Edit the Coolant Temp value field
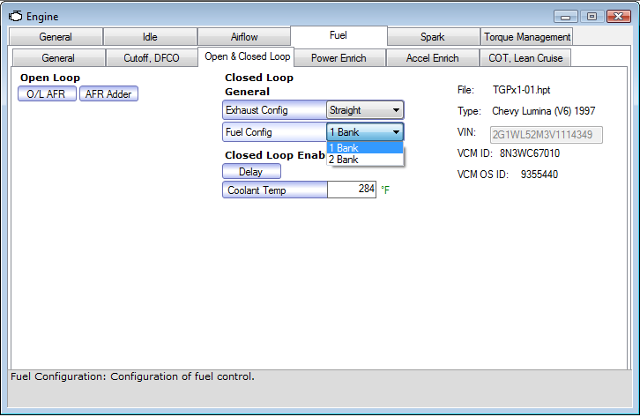The image size is (640, 417). pos(351,190)
